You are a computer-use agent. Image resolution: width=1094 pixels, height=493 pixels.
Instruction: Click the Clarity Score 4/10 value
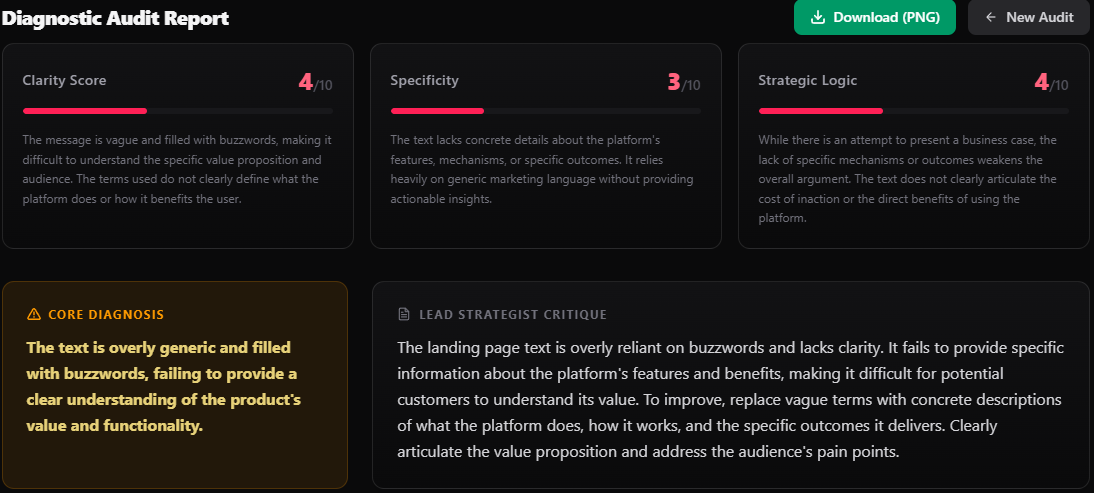pyautogui.click(x=315, y=83)
